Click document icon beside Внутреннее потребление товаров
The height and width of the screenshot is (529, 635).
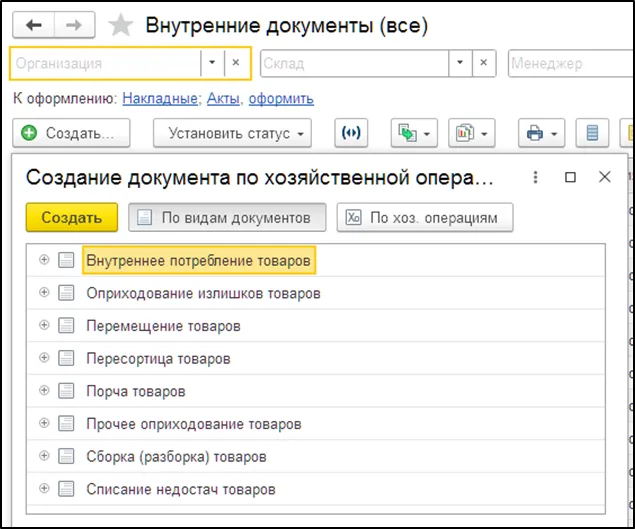[66, 260]
